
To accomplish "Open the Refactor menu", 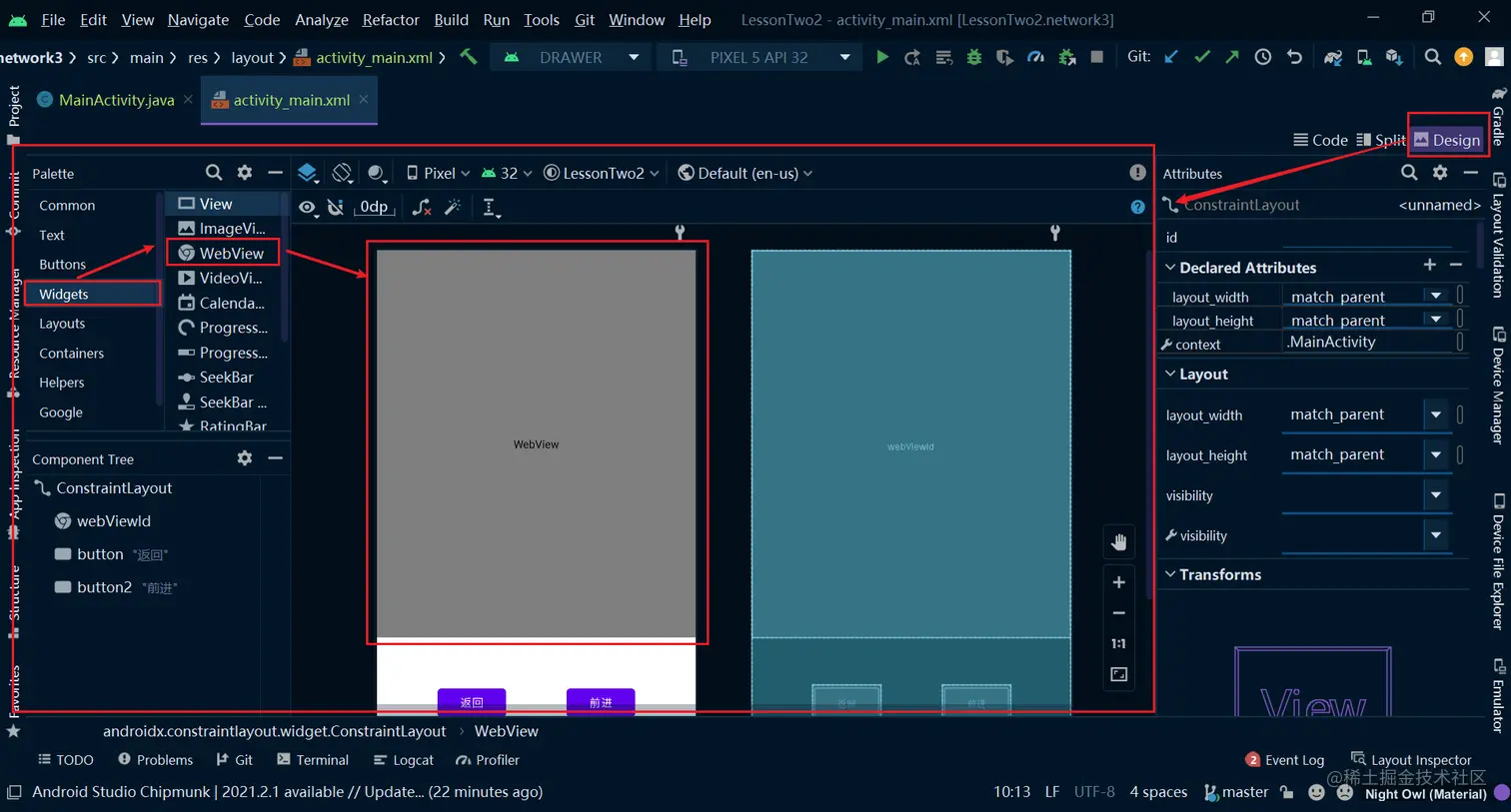I will point(391,19).
